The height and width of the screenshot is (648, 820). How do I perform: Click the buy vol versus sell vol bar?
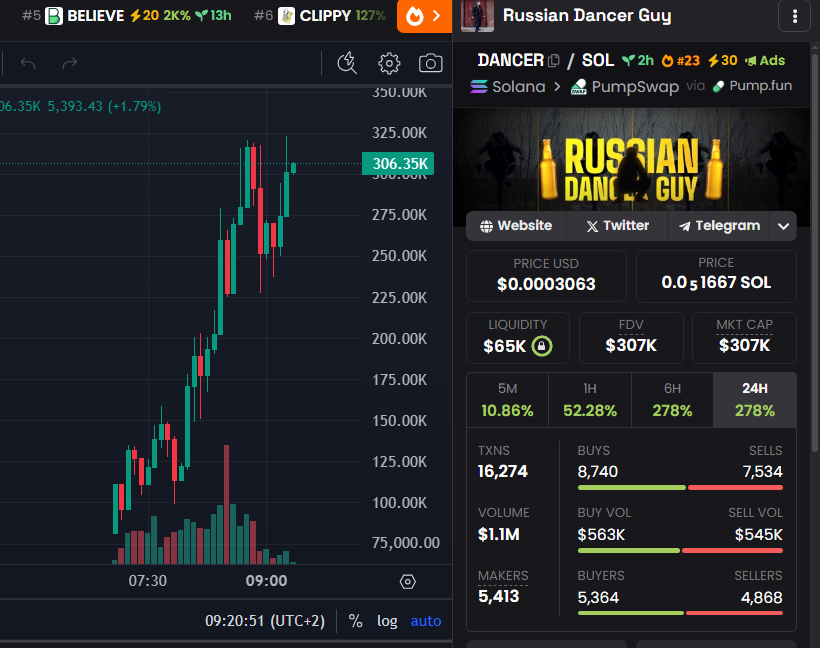[x=680, y=550]
